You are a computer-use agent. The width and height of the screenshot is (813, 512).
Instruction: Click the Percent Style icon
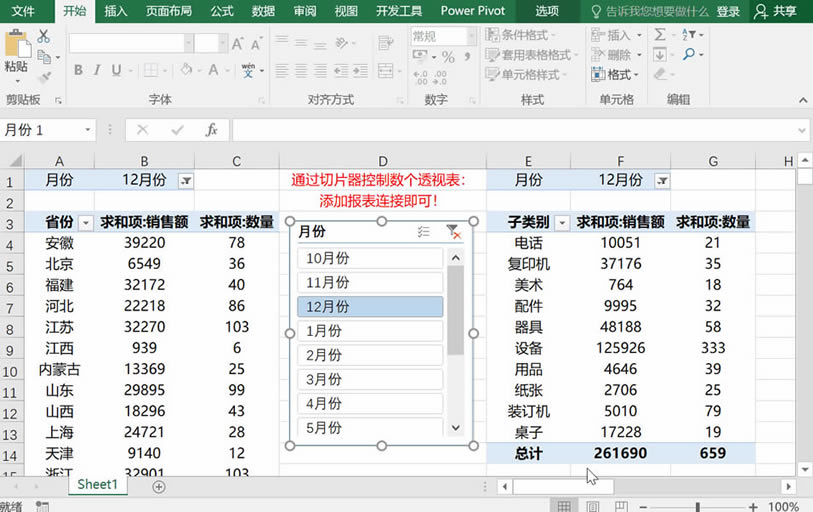(x=448, y=57)
